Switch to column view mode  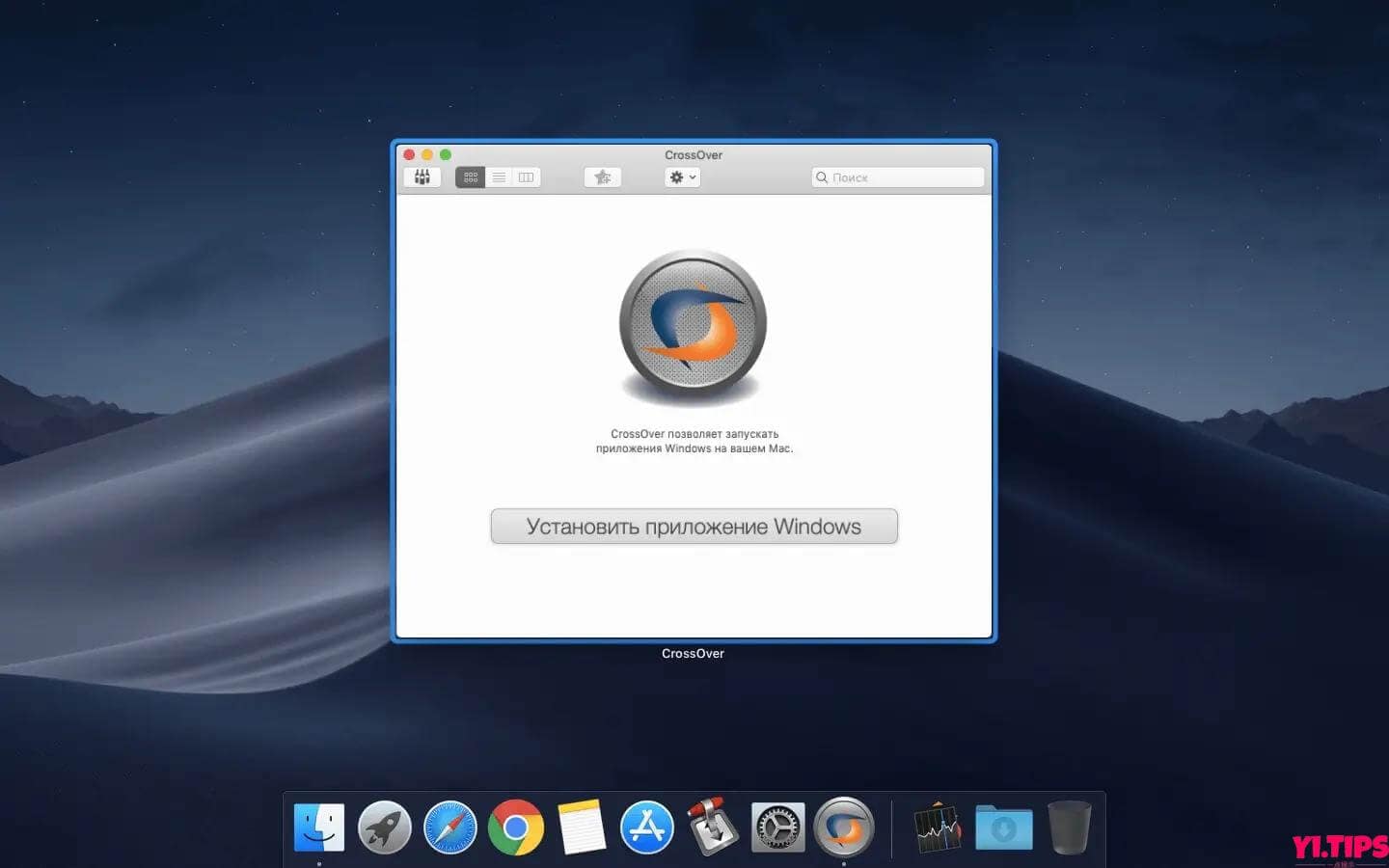coord(525,176)
